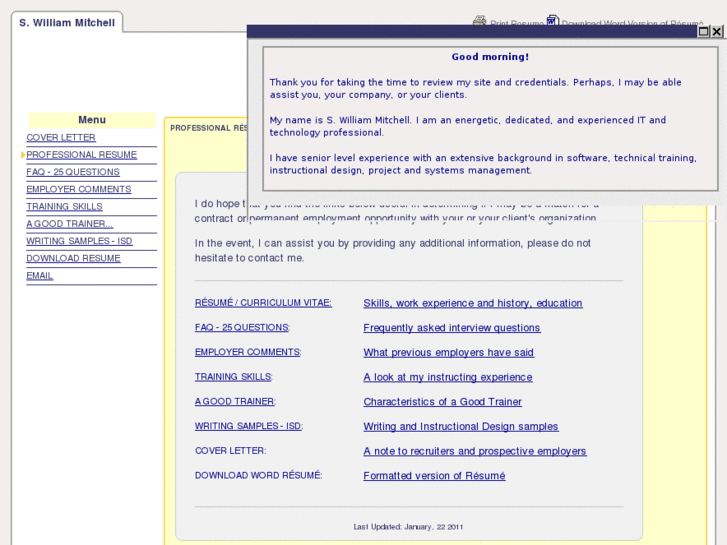Open Formatted version of Résumé link
Screen dimensions: 727x545
434,475
